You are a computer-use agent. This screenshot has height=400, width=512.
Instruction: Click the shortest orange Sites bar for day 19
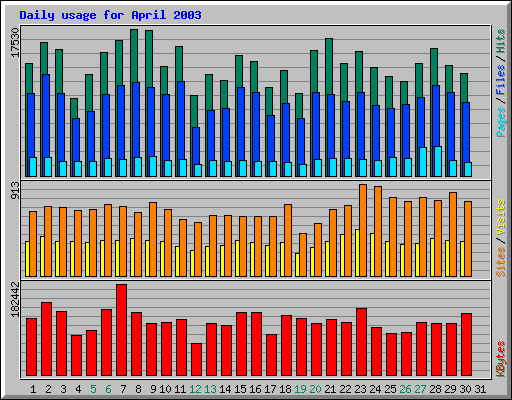303,255
